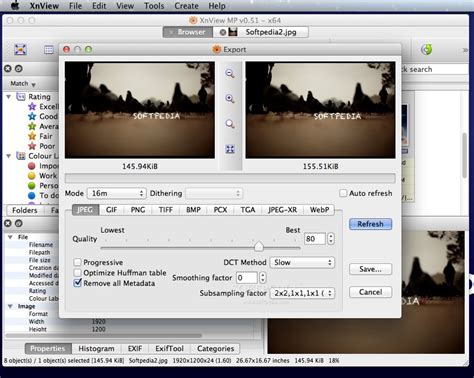Click the blue To do colour label
The image size is (474, 378).
click(32, 195)
